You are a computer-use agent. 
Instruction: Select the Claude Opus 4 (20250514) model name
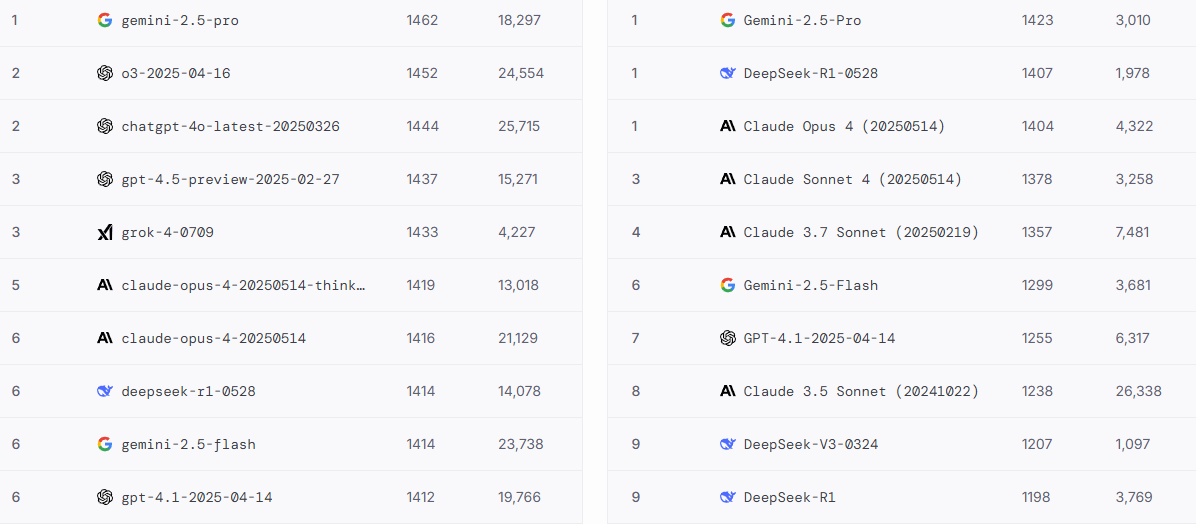[x=844, y=127]
